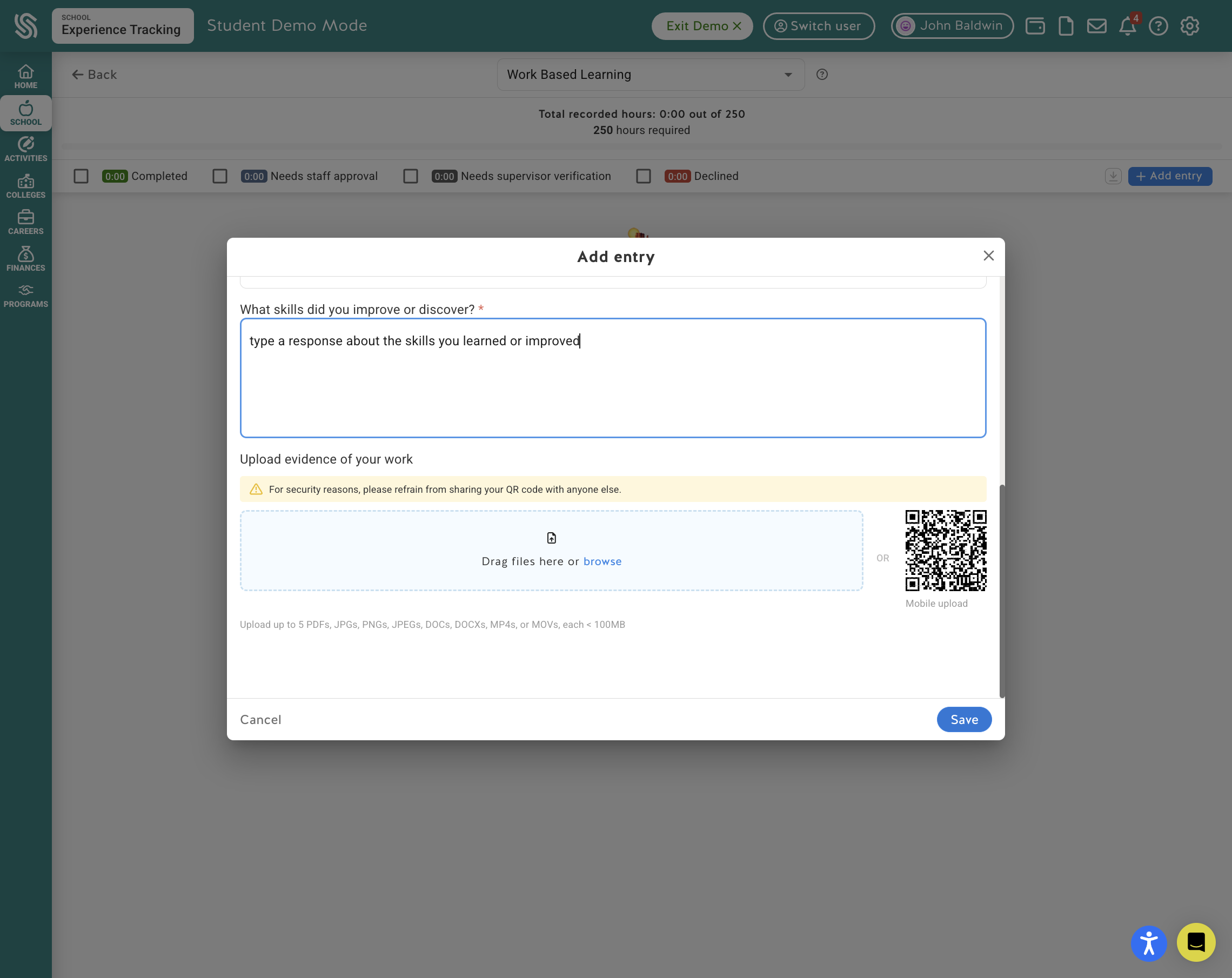Go Back to previous page
Viewport: 1232px width, 978px height.
[94, 74]
